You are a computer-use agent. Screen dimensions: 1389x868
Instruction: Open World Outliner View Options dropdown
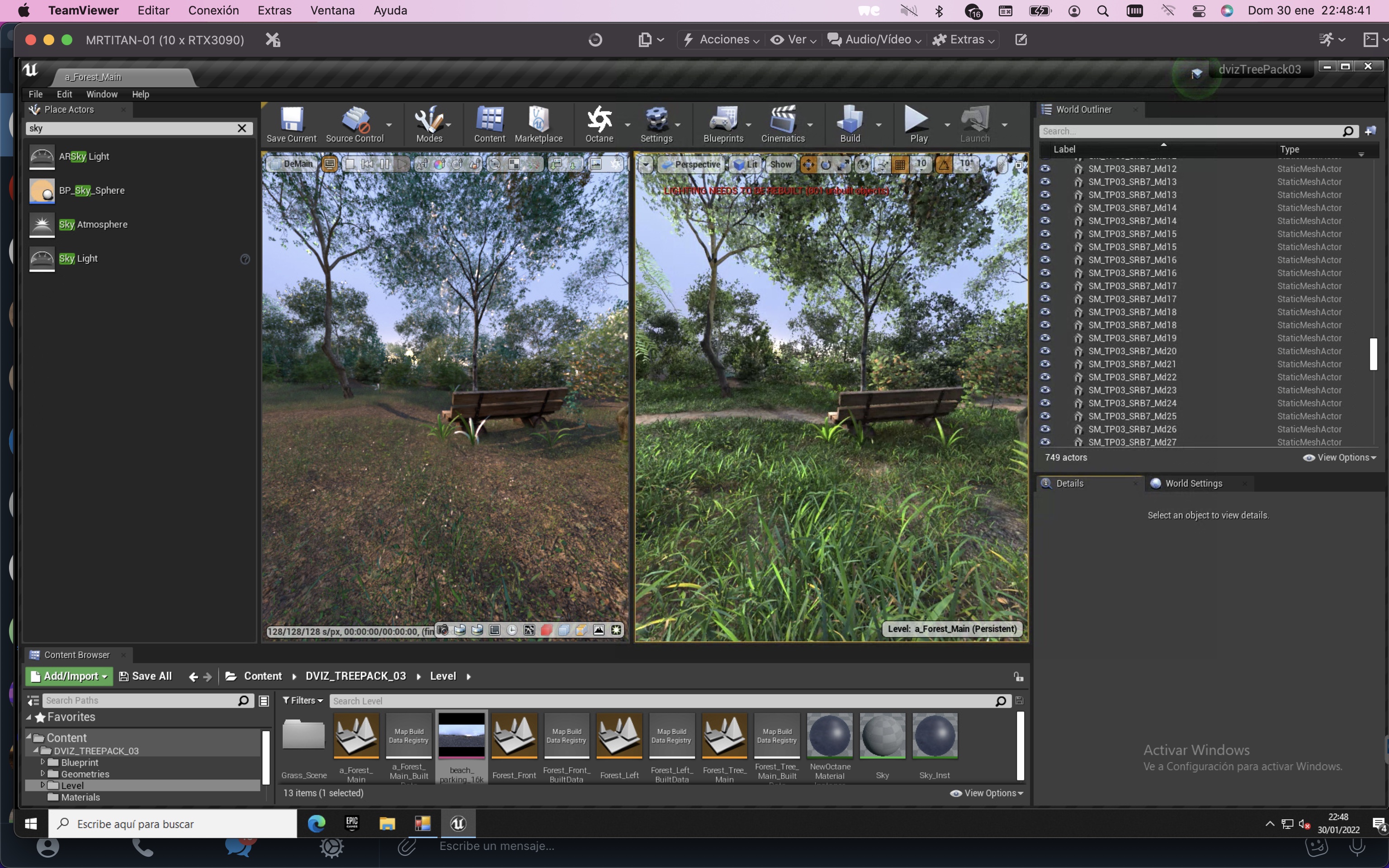(x=1340, y=458)
